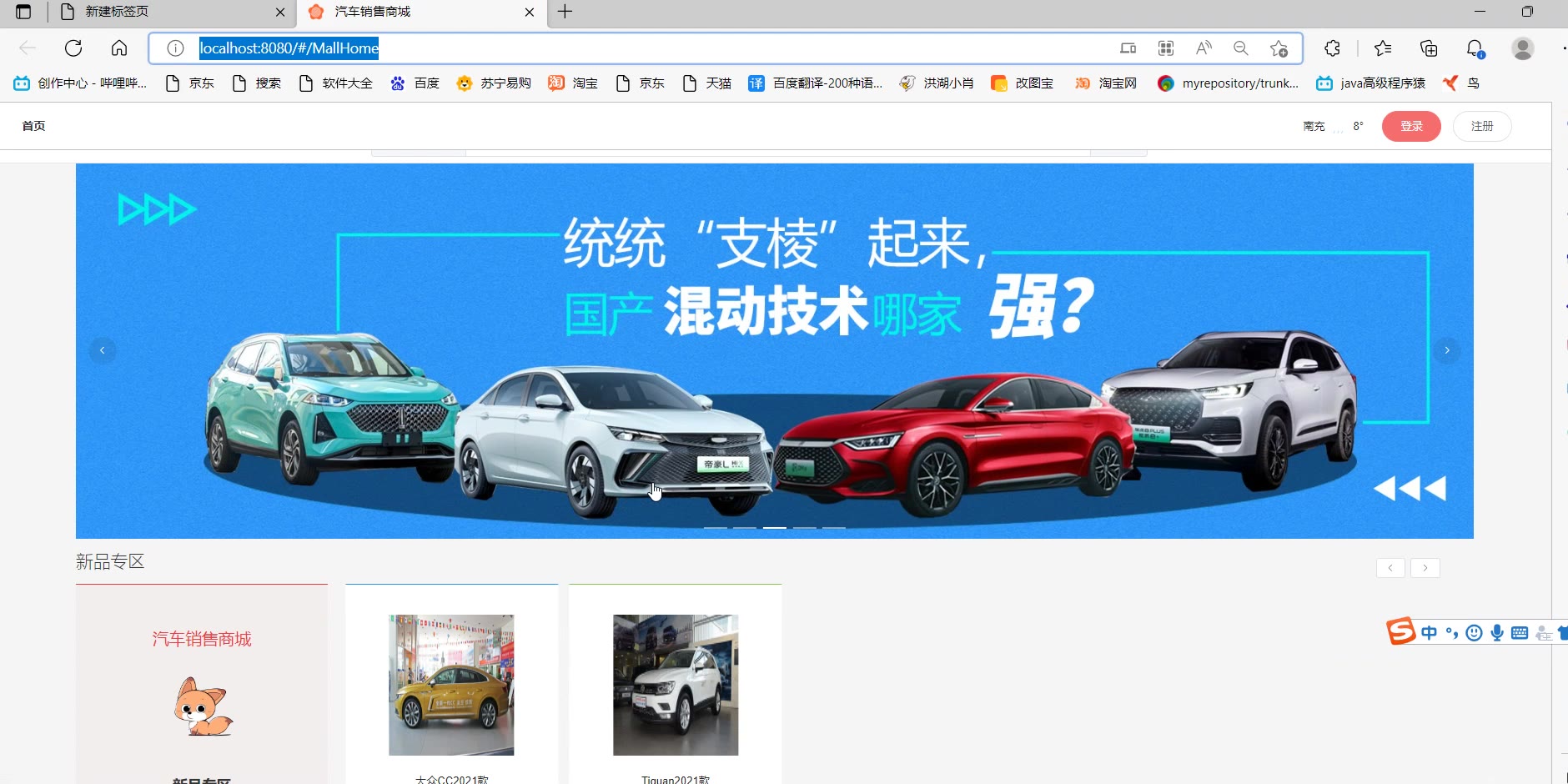
Task: Open the favorites list icon
Action: tap(1383, 48)
